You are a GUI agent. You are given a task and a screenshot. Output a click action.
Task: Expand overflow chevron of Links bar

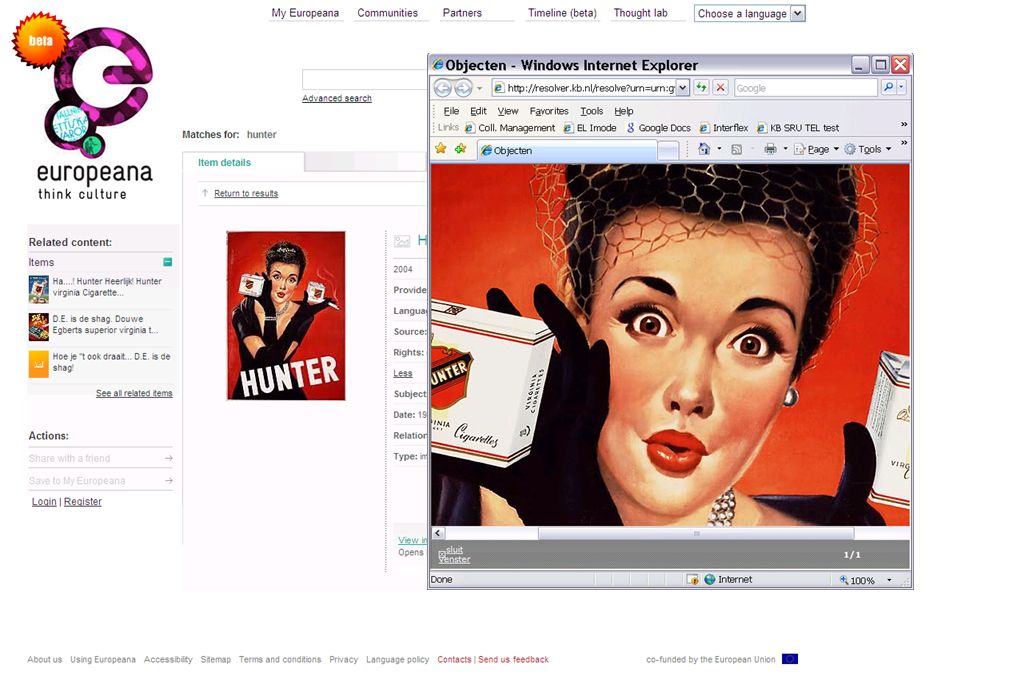[x=904, y=124]
